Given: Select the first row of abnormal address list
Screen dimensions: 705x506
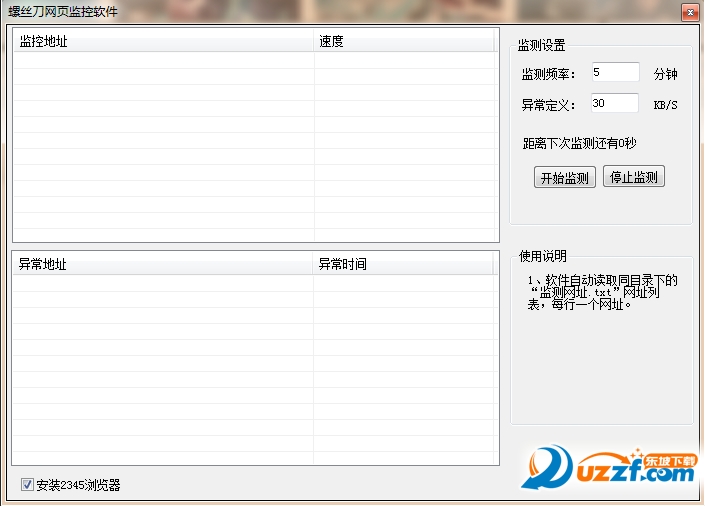Looking at the screenshot, I should [254, 283].
